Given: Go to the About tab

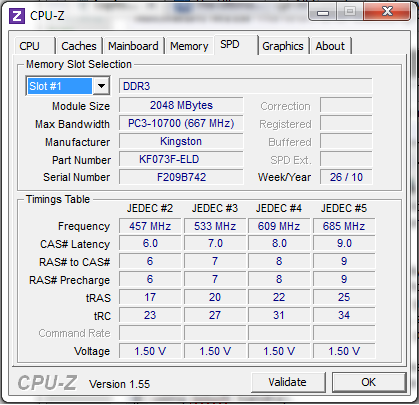Looking at the screenshot, I should [330, 46].
